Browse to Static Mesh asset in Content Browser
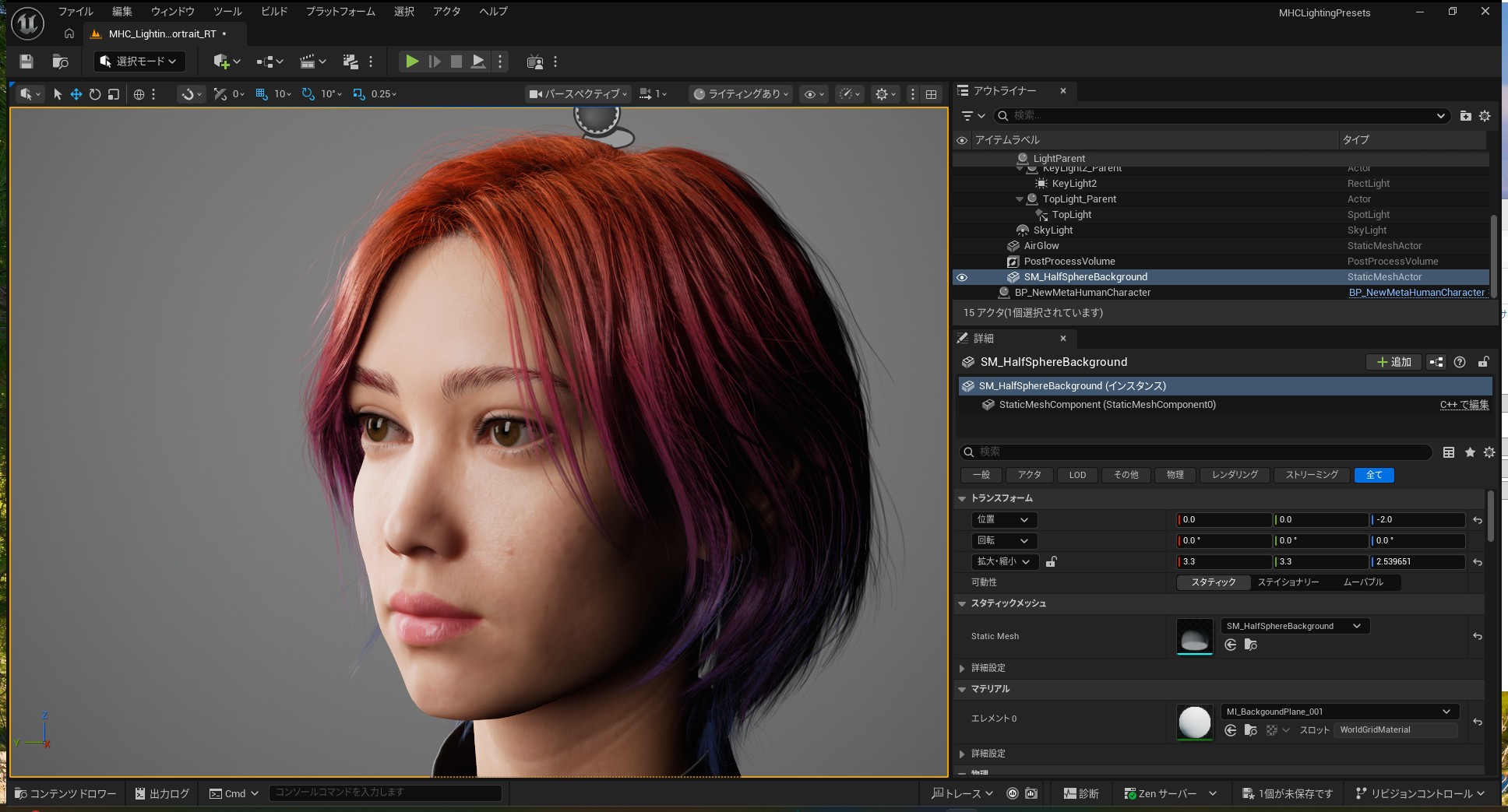The height and width of the screenshot is (812, 1508). pyautogui.click(x=1250, y=645)
